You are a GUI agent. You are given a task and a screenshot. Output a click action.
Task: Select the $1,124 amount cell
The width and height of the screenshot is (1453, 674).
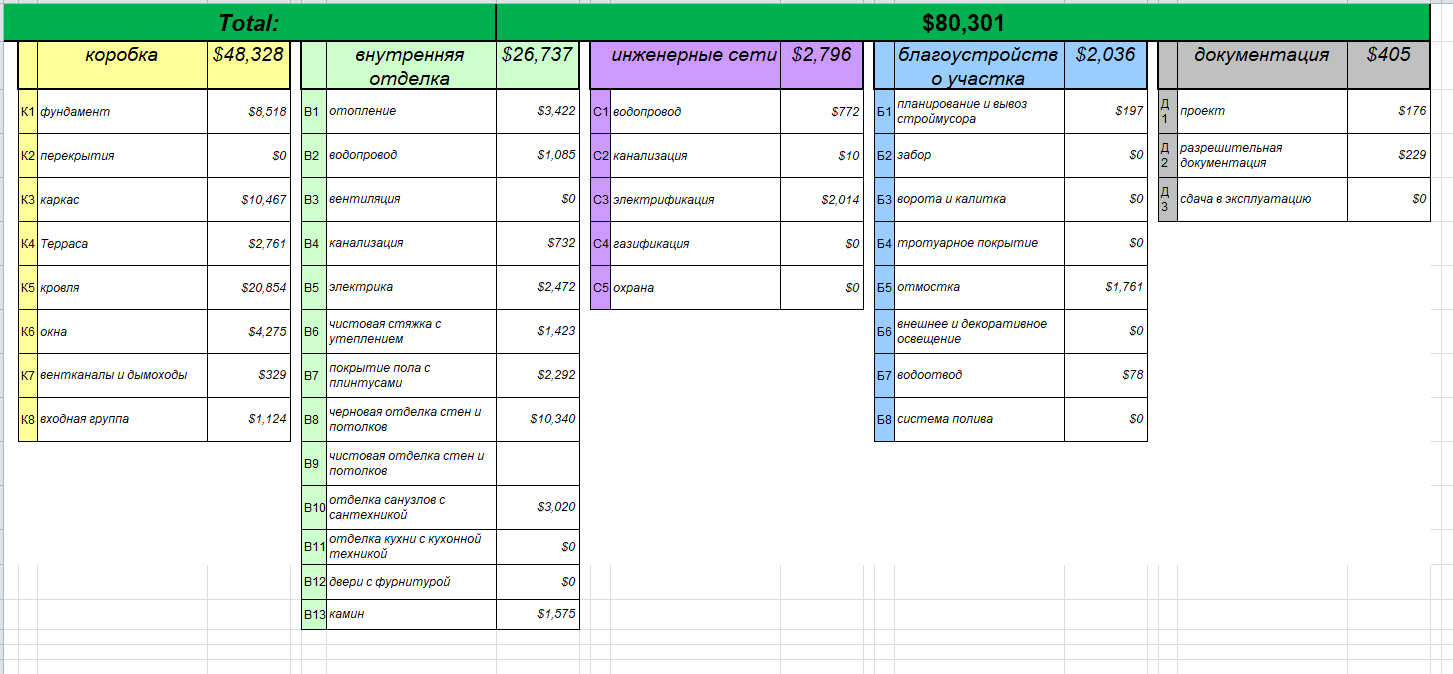[249, 420]
